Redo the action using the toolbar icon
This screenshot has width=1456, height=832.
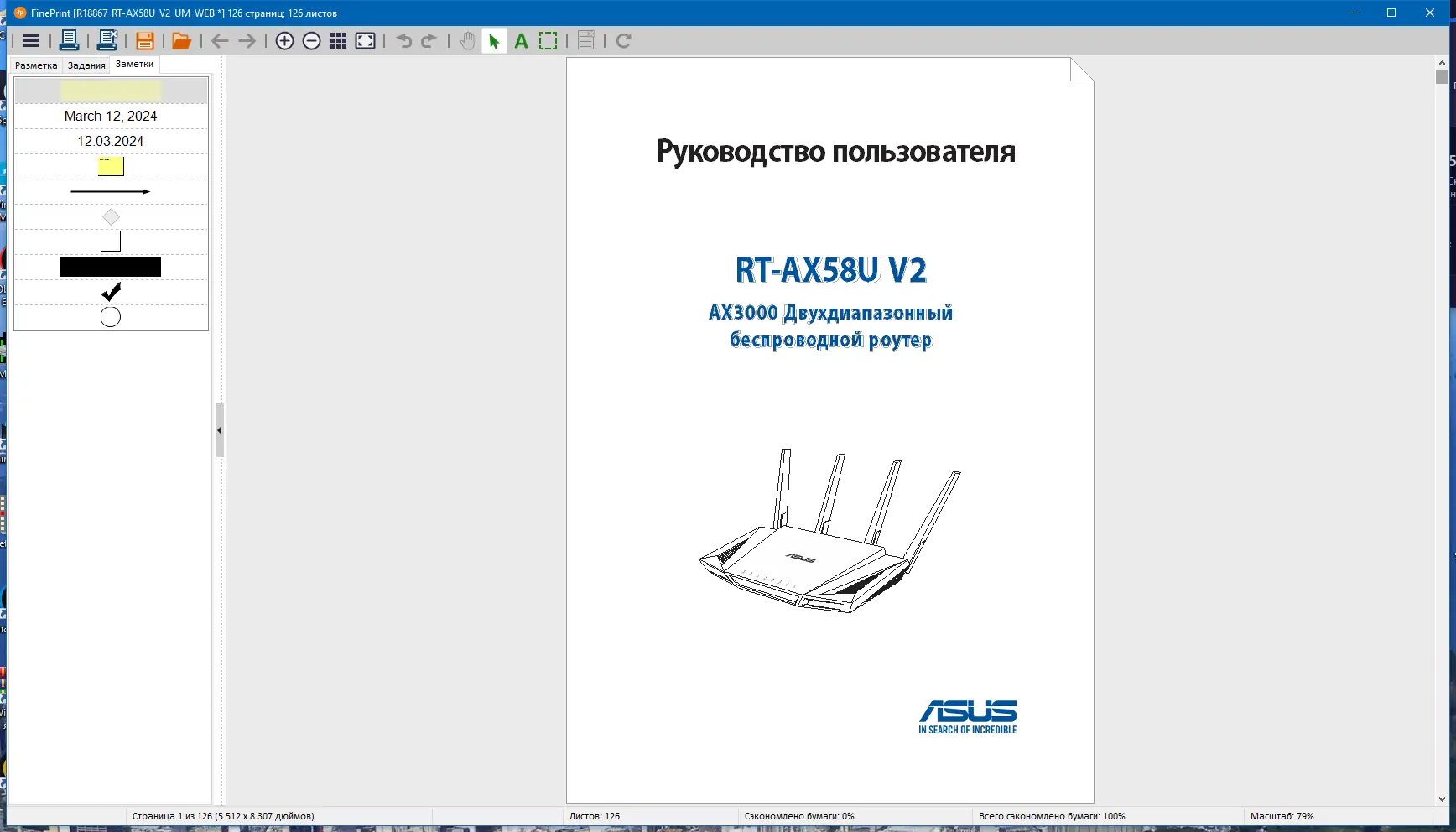[x=429, y=41]
